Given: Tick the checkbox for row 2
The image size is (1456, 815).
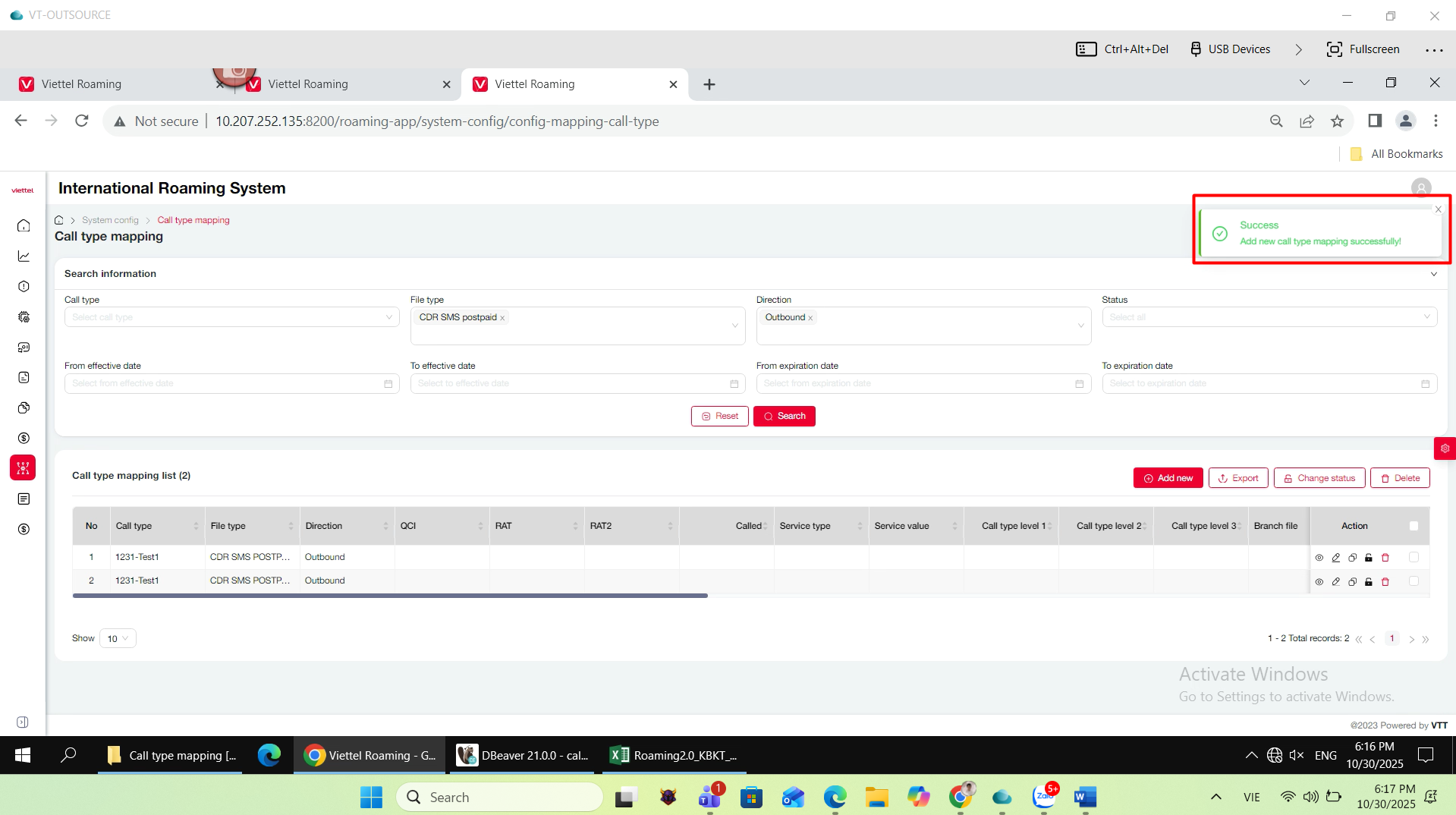Looking at the screenshot, I should pos(1414,581).
